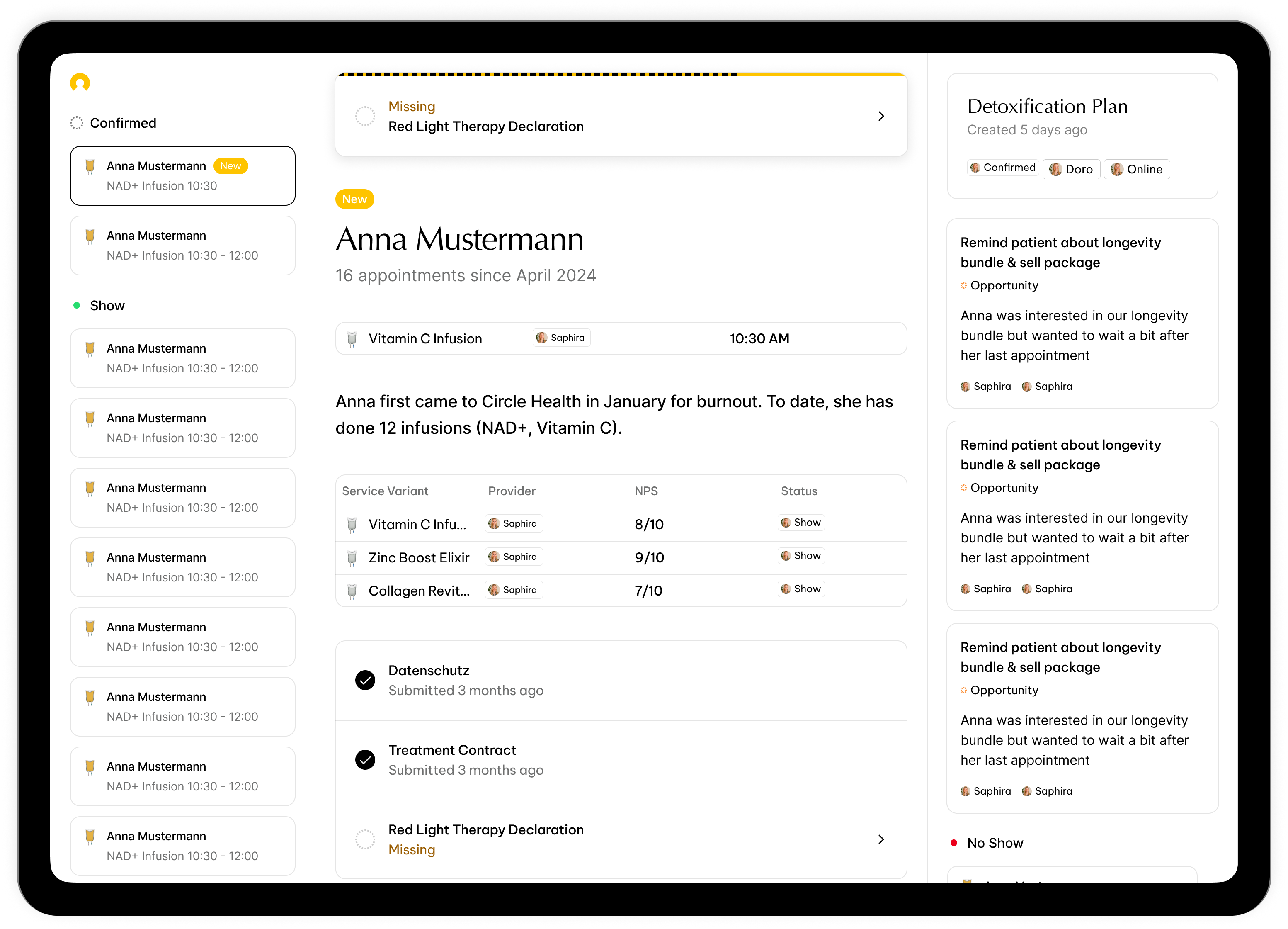Toggle the Treatment Contract checked circle
The image size is (1288, 929).
(365, 760)
